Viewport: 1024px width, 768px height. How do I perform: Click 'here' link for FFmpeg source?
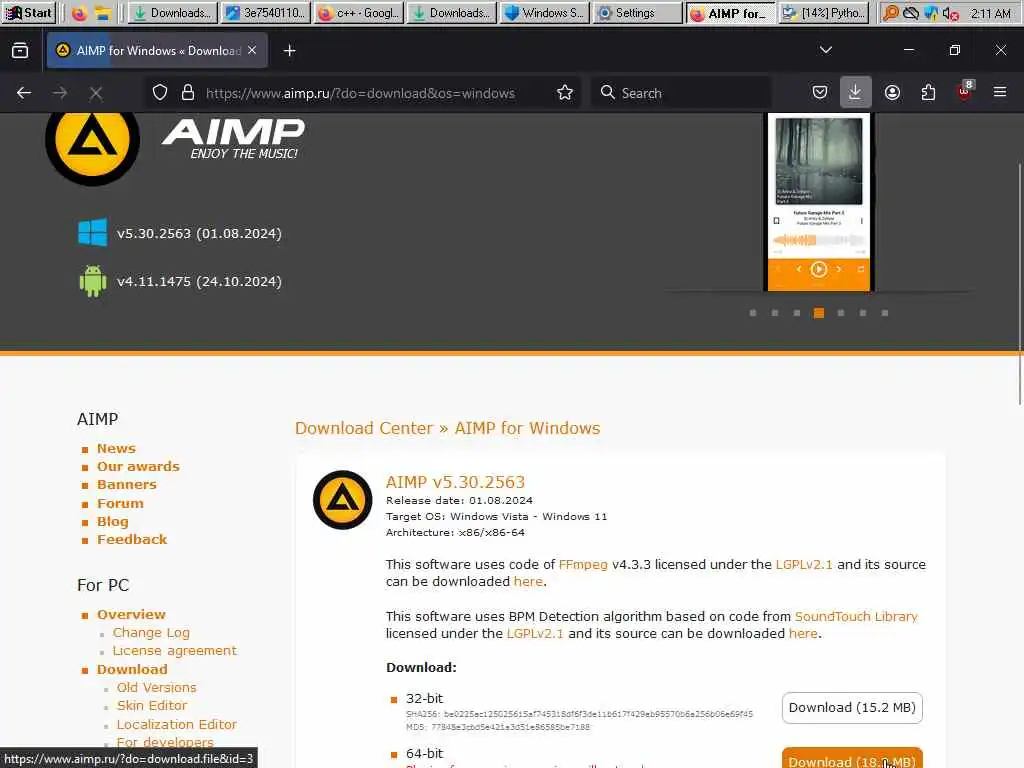click(528, 581)
